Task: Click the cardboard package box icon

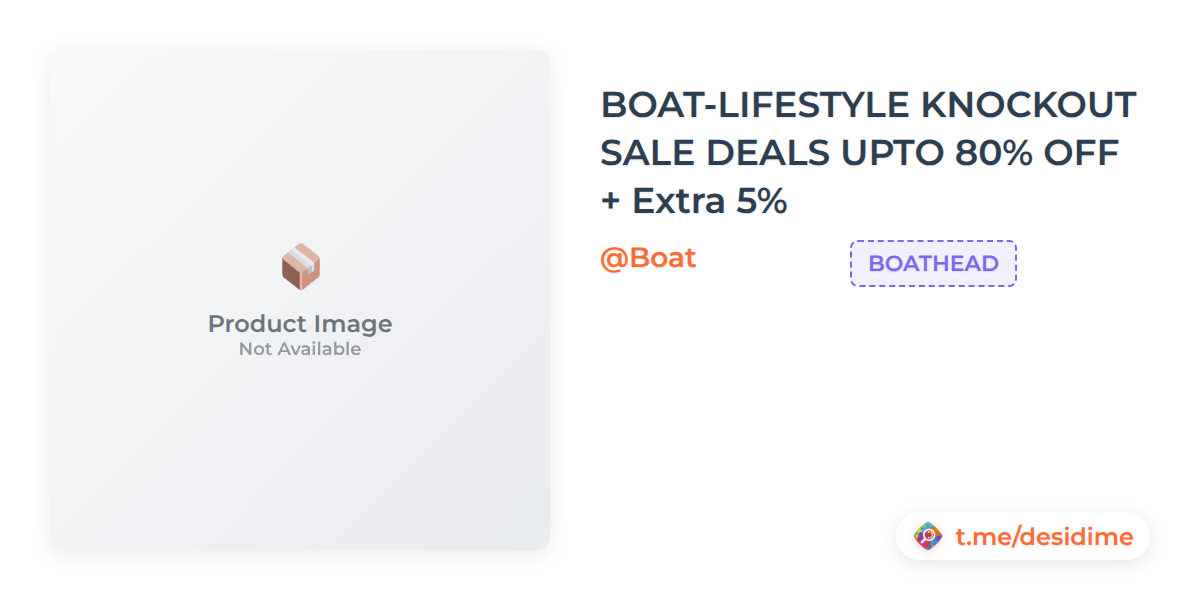Action: [300, 267]
